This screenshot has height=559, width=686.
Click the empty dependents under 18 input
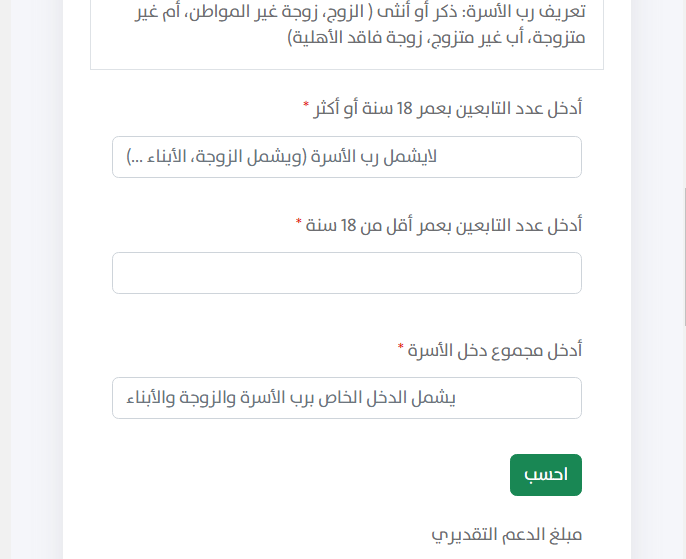pyautogui.click(x=346, y=273)
